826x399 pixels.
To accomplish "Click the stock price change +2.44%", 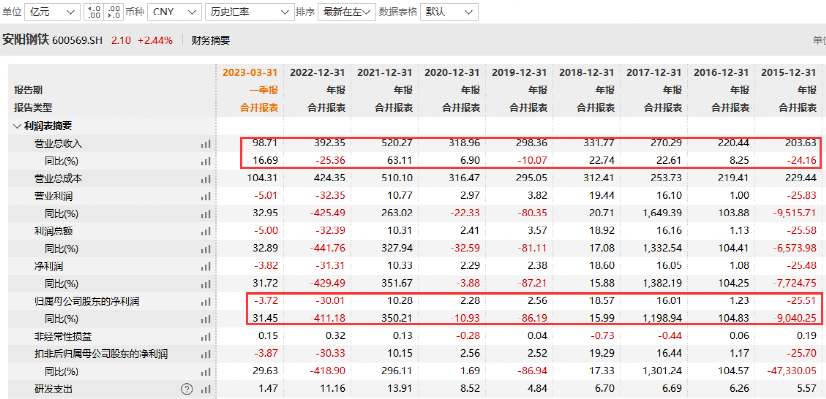I will click(155, 41).
